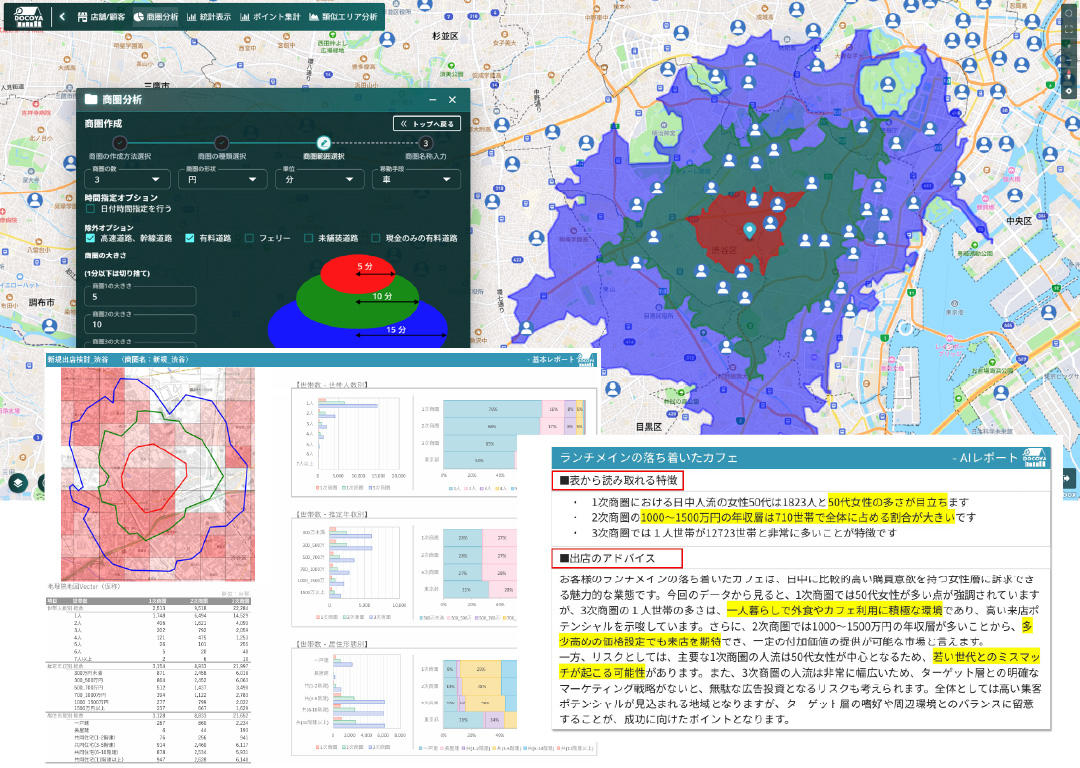Open the 店舗/顧客 menu
The height and width of the screenshot is (768, 1080).
tap(101, 17)
